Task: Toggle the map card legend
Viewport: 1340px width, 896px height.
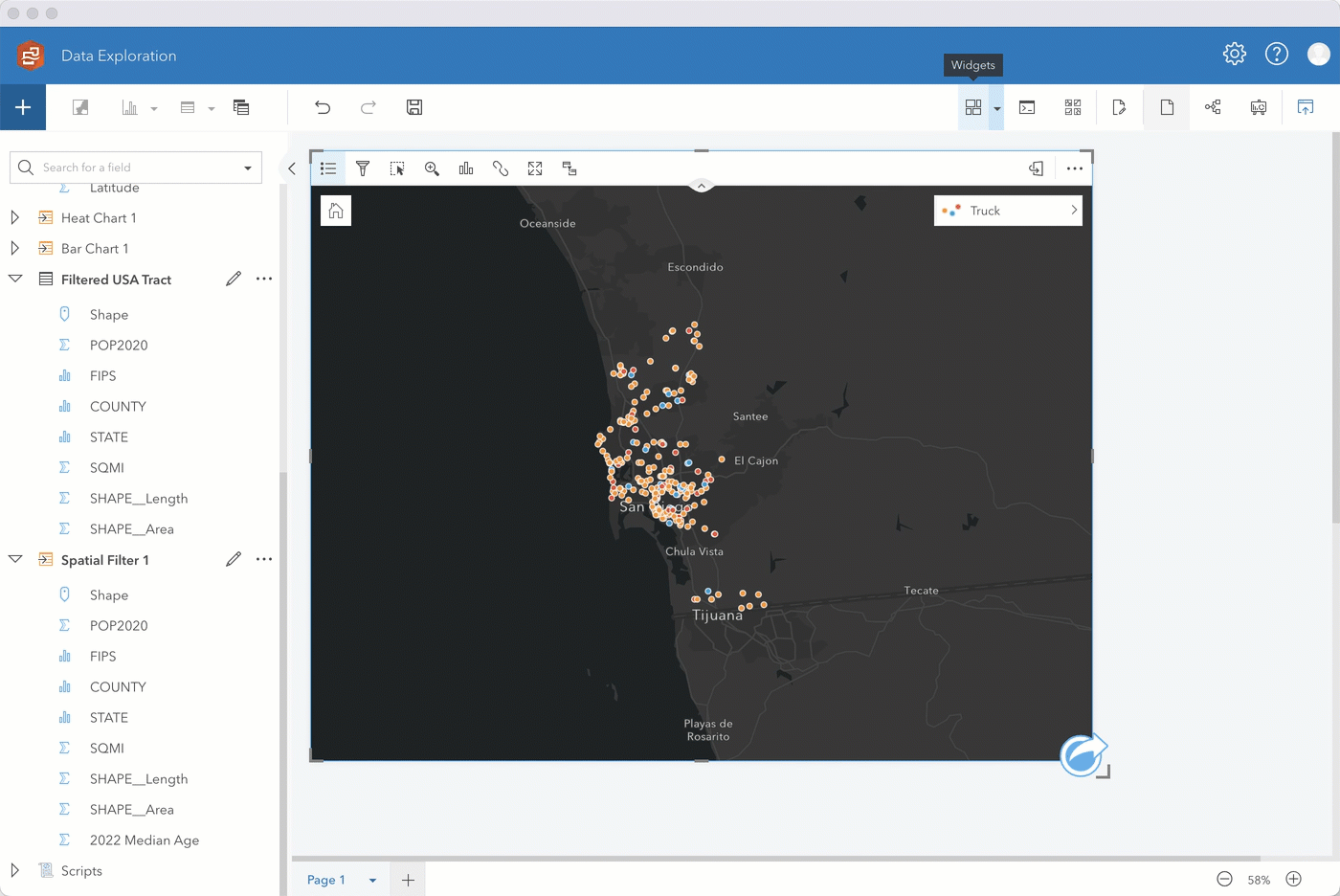Action: (328, 168)
